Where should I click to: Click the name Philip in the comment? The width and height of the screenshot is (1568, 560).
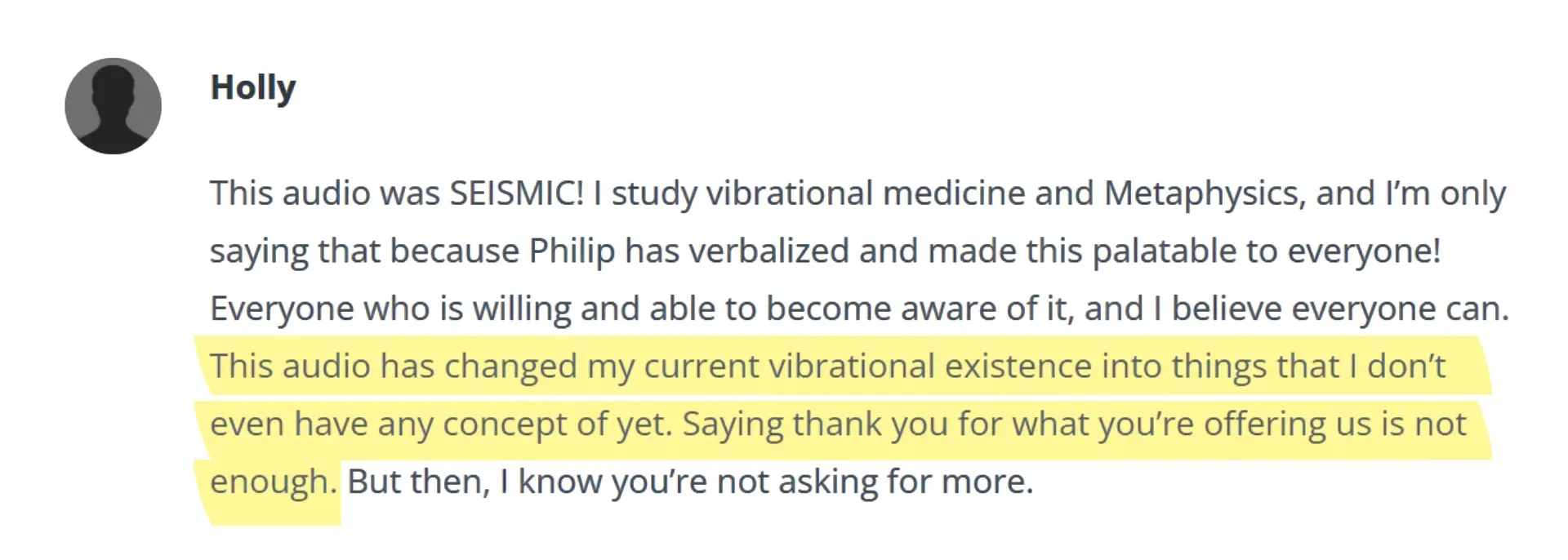pos(572,251)
